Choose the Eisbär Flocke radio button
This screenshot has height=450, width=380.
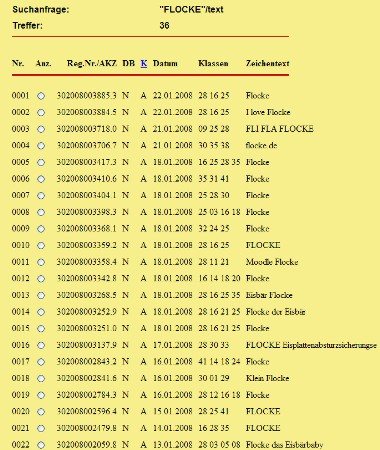[x=41, y=296]
